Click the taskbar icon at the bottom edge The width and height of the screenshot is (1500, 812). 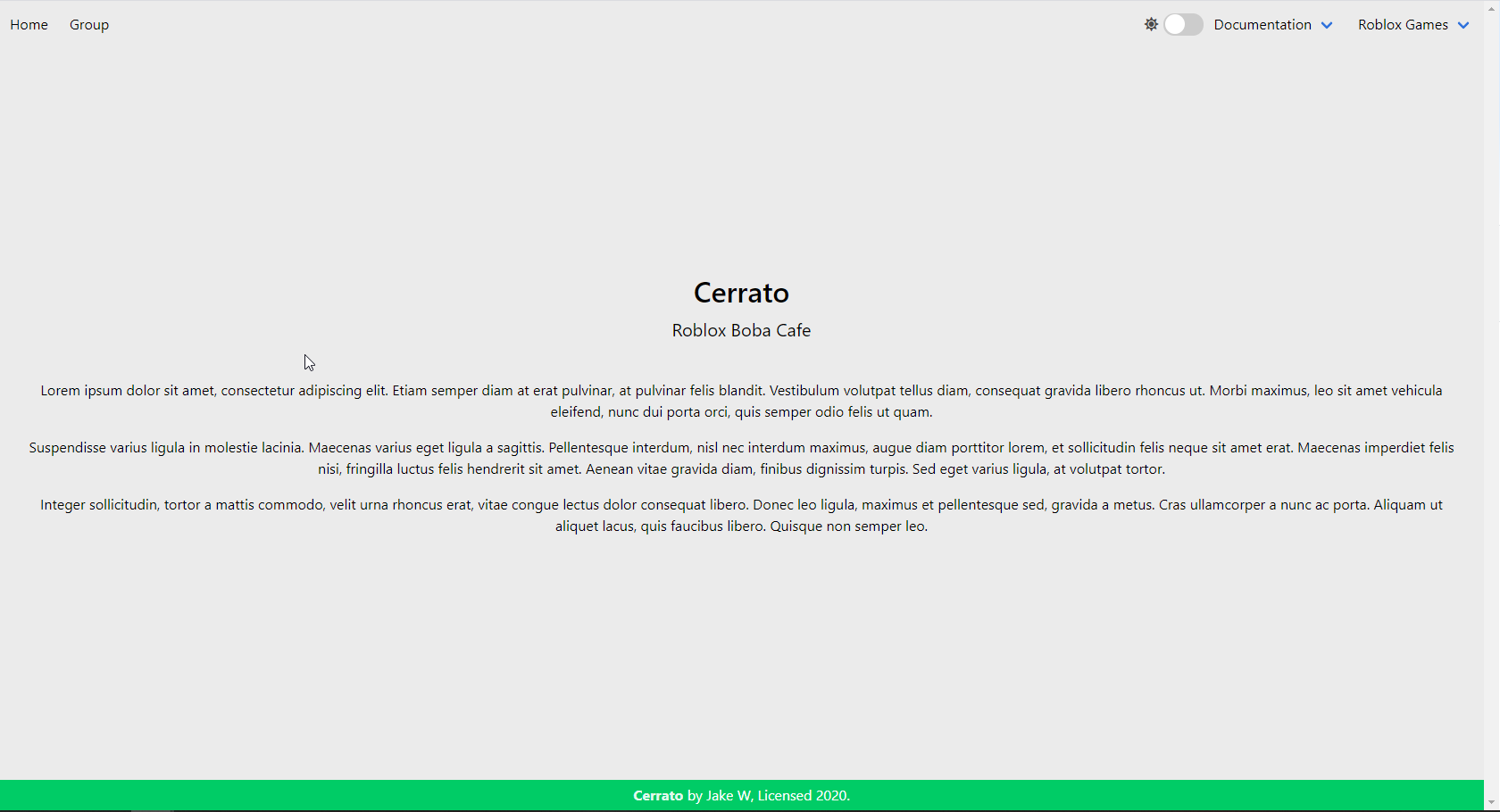click(152, 808)
